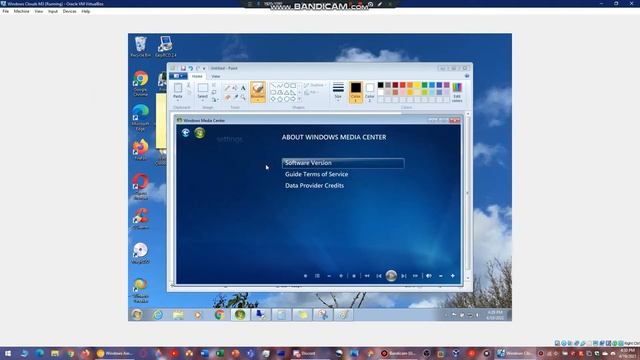
Task: Open Guide Terms of Service
Action: 316,174
